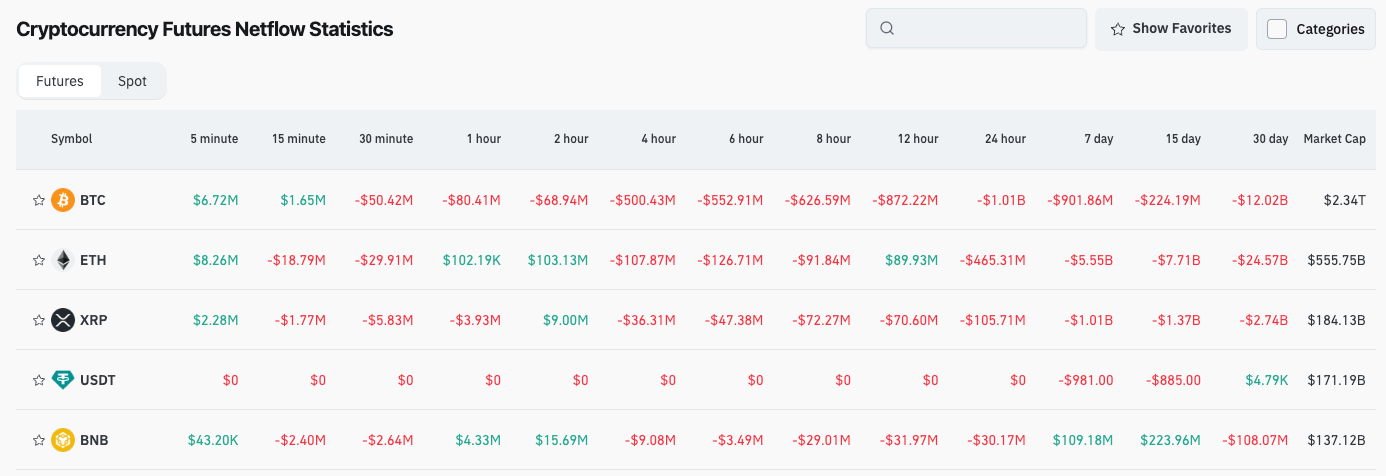Select BTC 24 hour value -$1.01B

click(x=1002, y=200)
